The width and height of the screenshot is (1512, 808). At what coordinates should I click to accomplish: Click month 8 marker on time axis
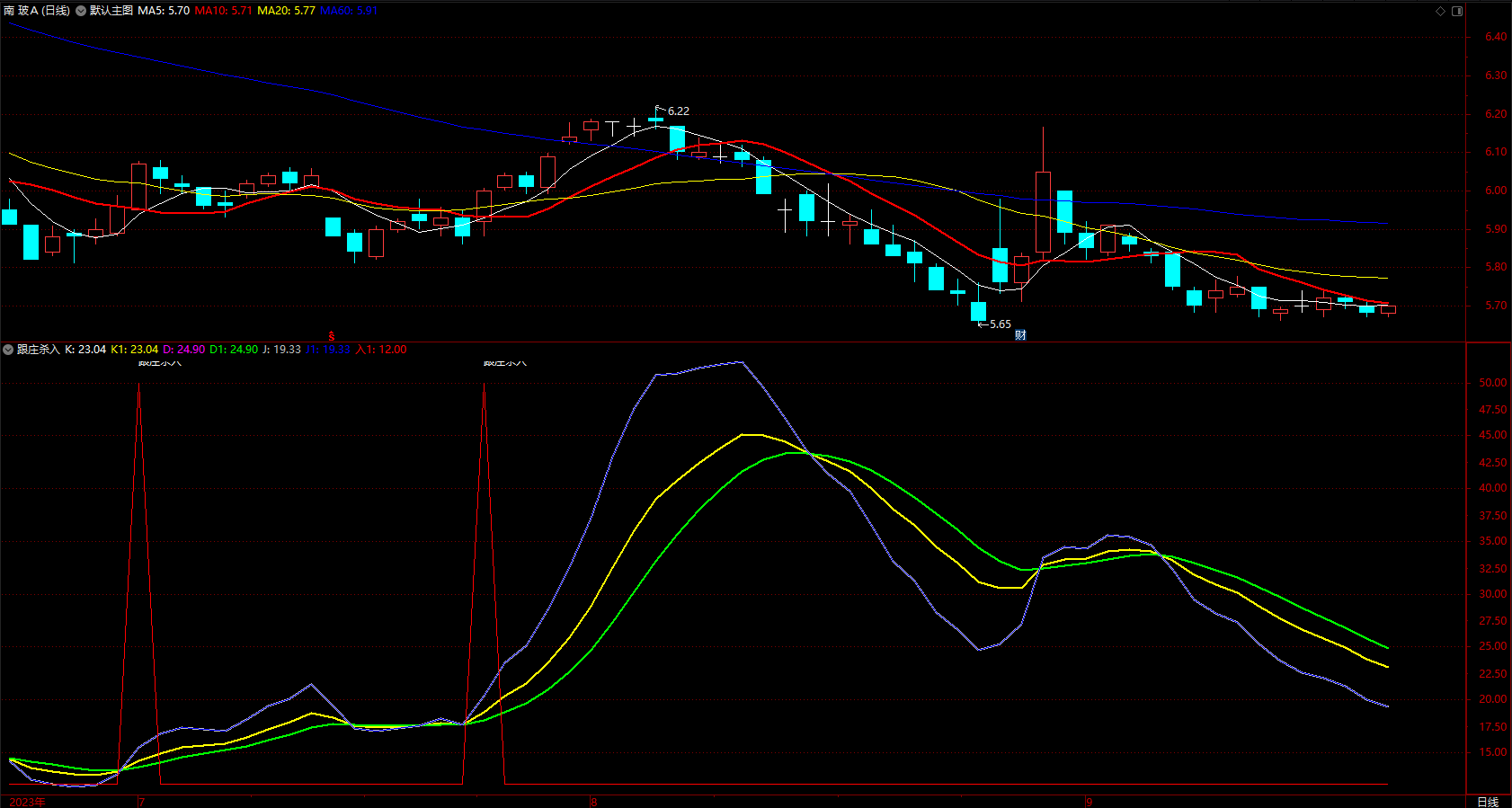point(593,802)
